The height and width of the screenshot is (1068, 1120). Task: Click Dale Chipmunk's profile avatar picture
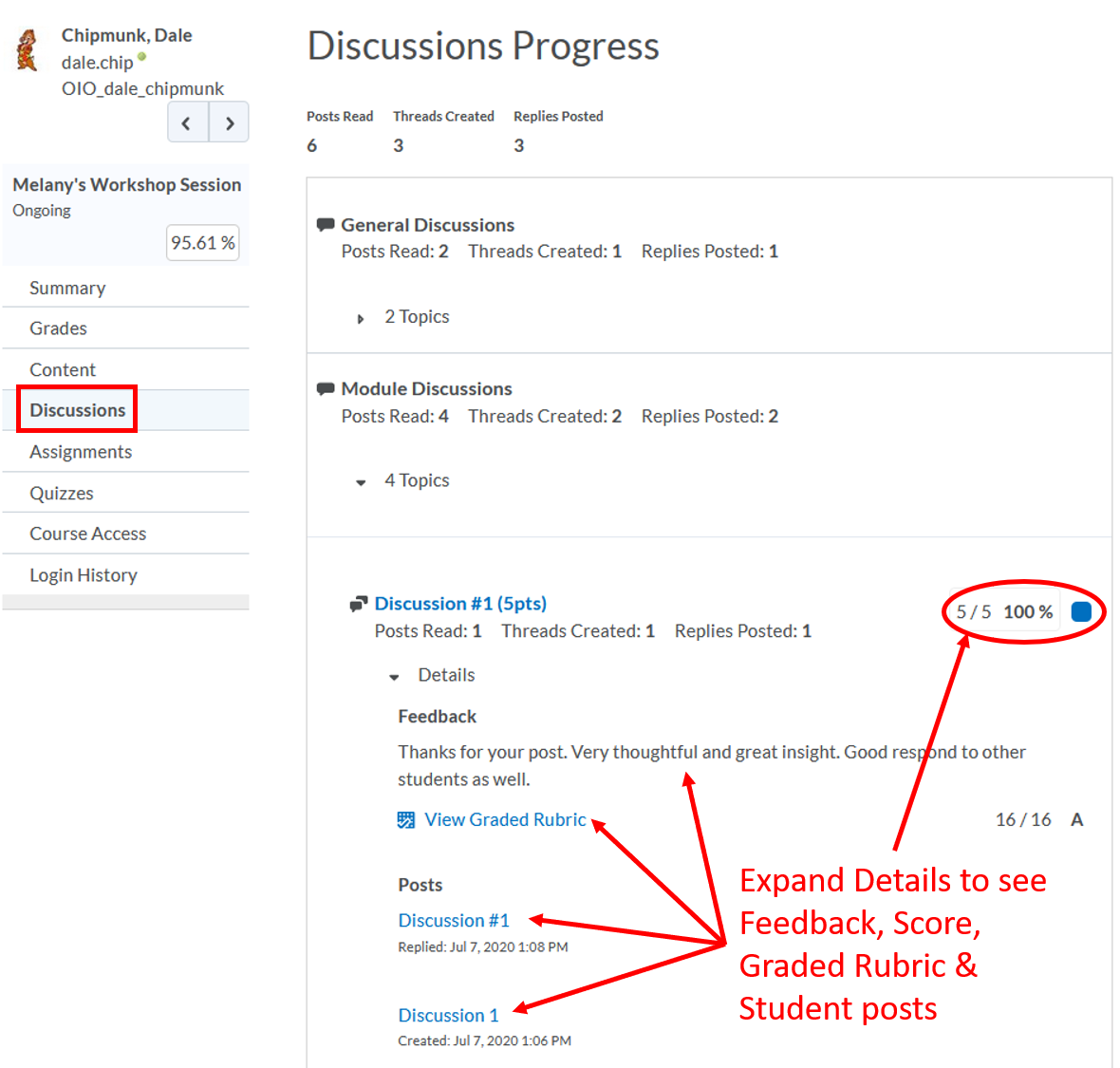[x=26, y=49]
